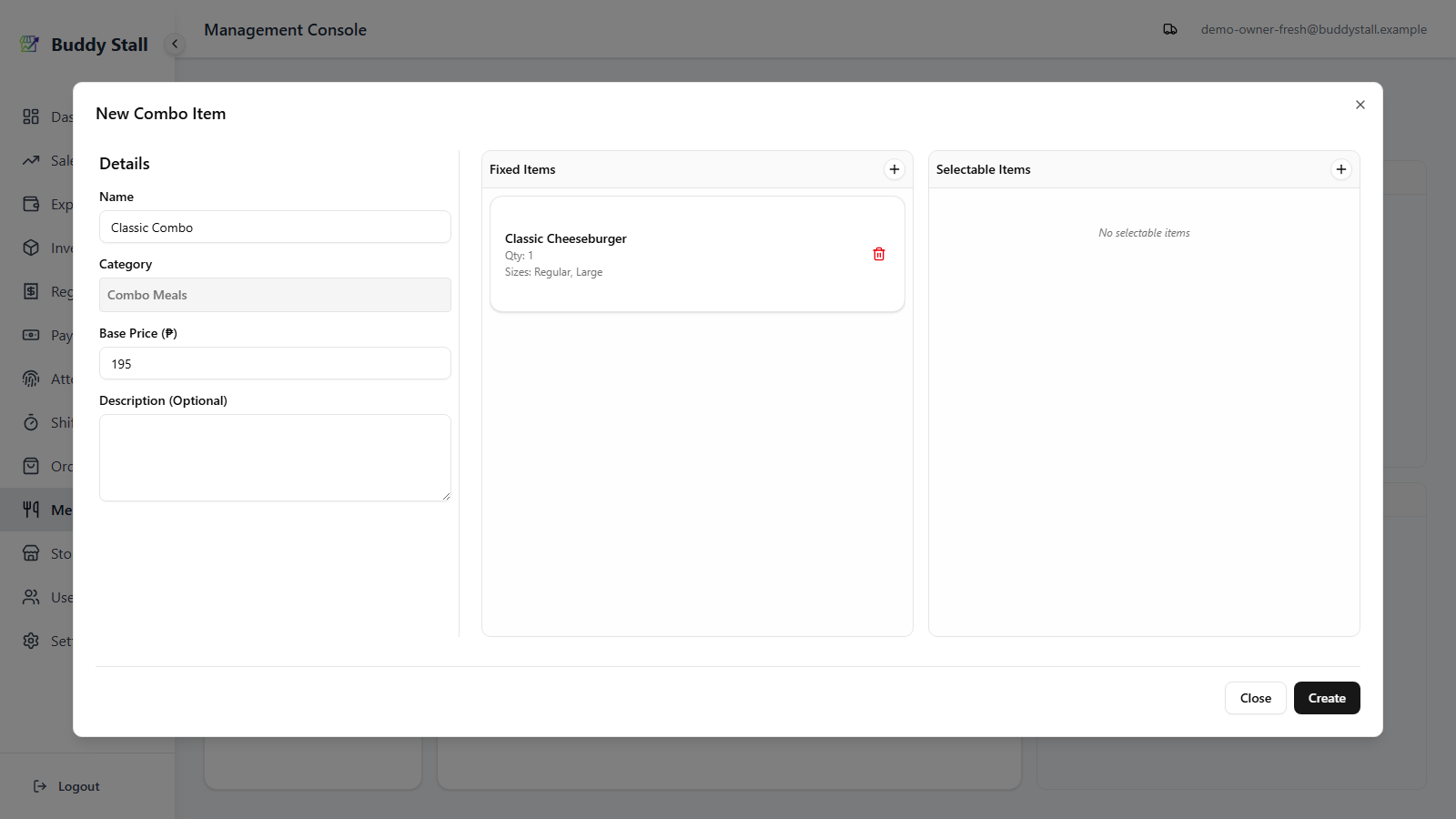Select the Classic Cheeseburger item card
The width and height of the screenshot is (1456, 819).
(x=697, y=254)
